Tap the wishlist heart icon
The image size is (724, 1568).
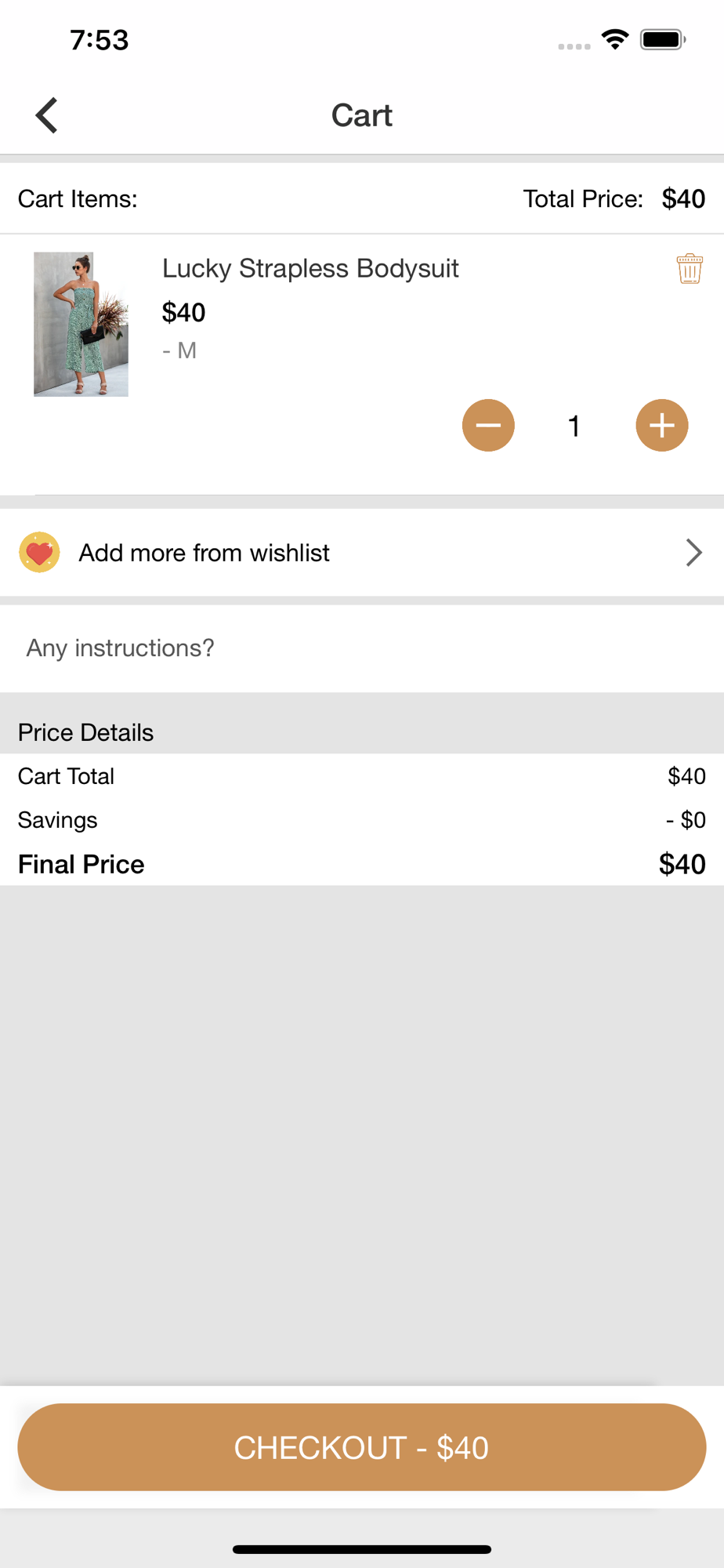coord(39,553)
